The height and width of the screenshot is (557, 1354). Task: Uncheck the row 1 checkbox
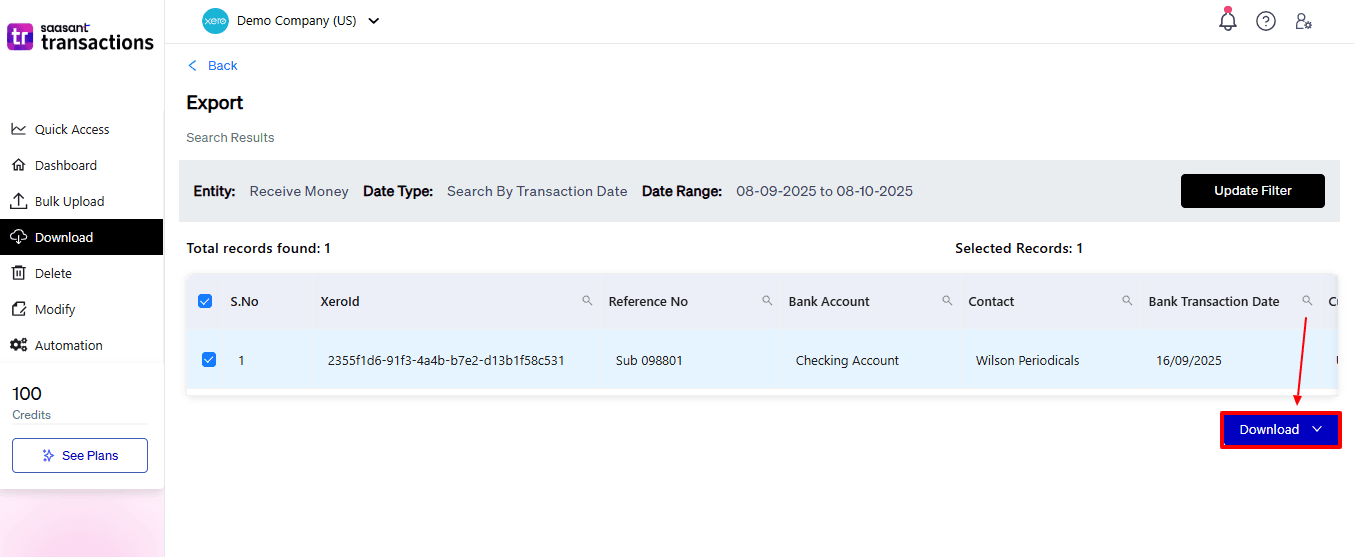click(209, 360)
